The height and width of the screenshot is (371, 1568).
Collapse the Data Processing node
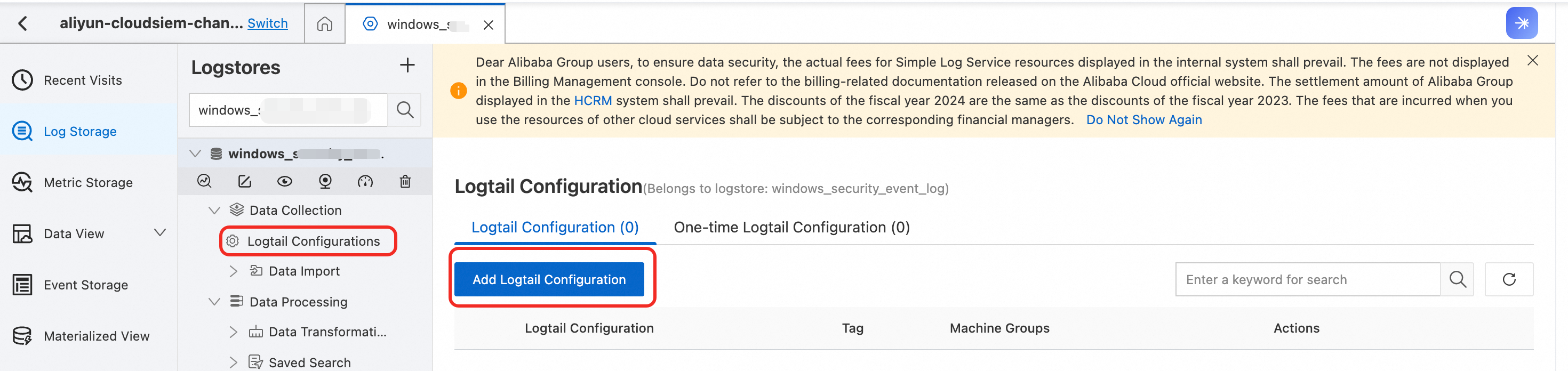pyautogui.click(x=214, y=302)
